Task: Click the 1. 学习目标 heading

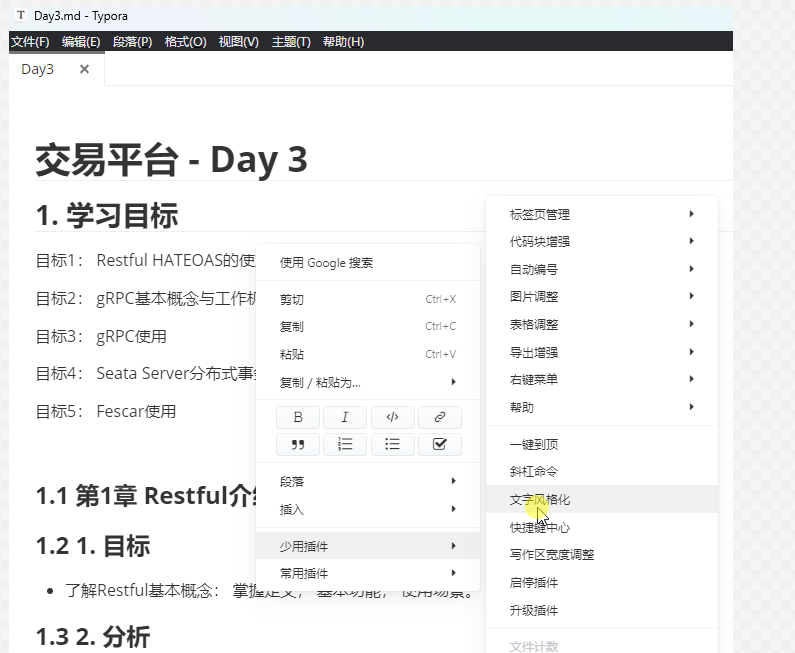Action: click(x=107, y=215)
